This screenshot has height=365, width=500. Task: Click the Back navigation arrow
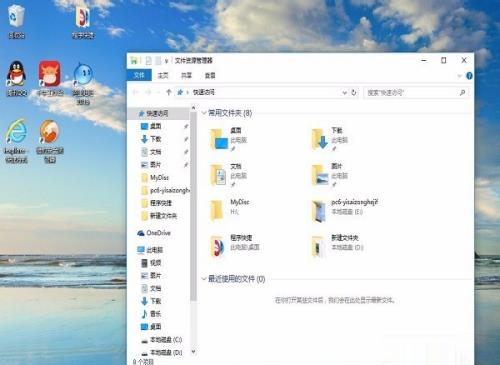(135, 92)
